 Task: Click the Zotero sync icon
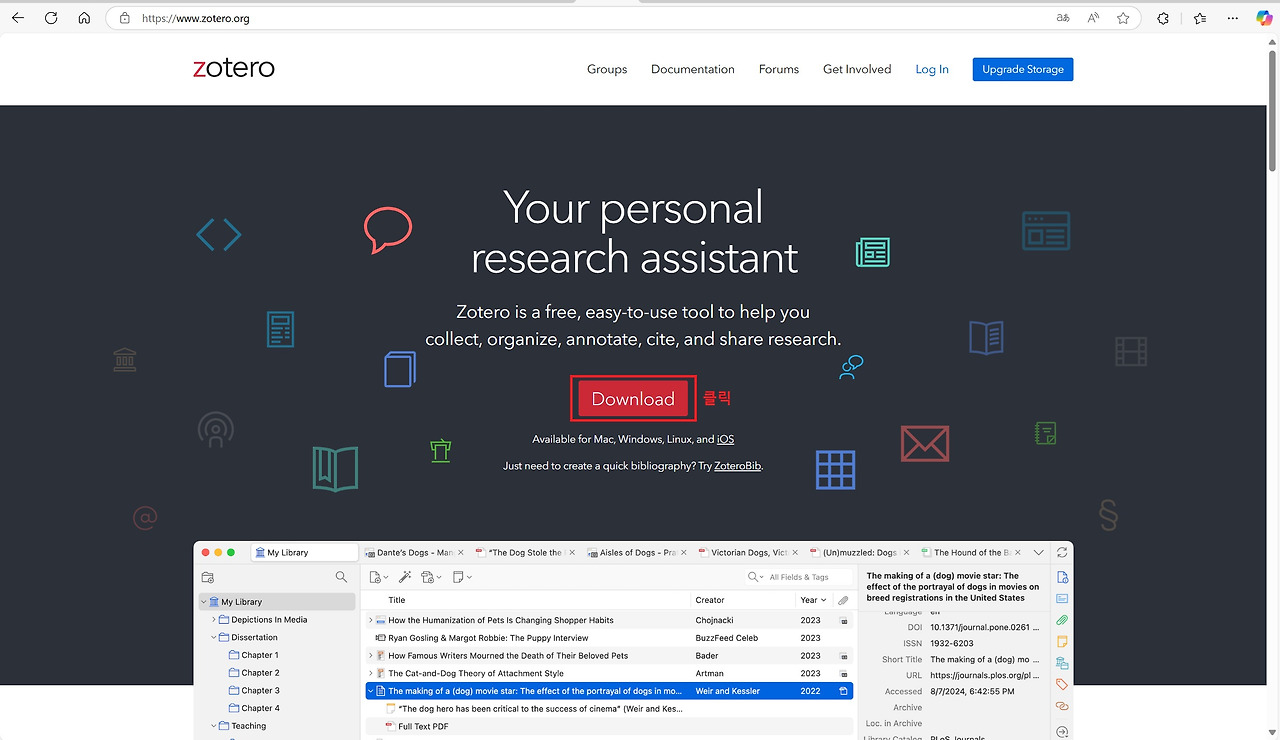tap(1062, 552)
